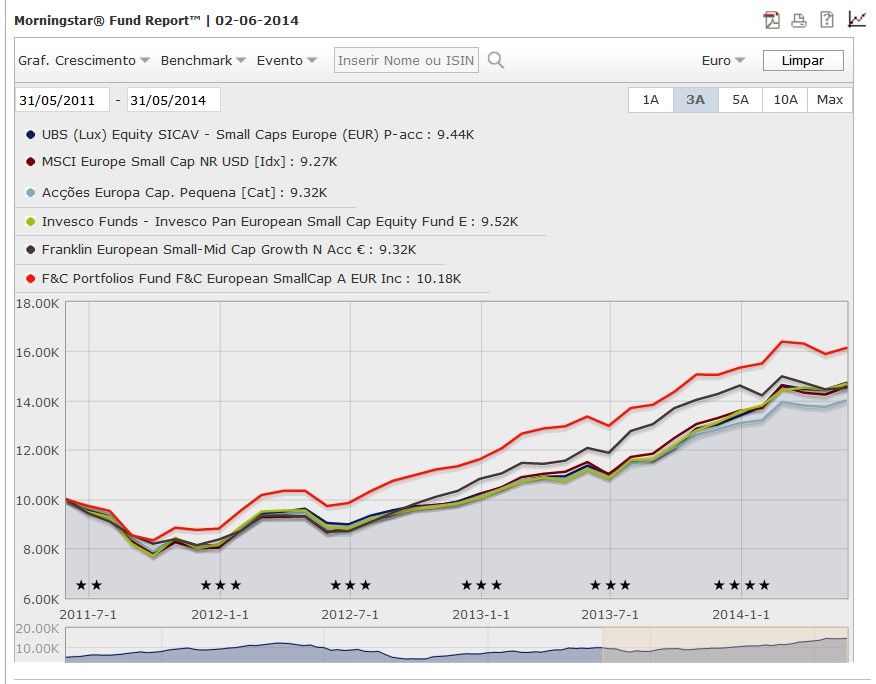
Task: Click F&C European SmallCap legend label
Action: click(251, 279)
